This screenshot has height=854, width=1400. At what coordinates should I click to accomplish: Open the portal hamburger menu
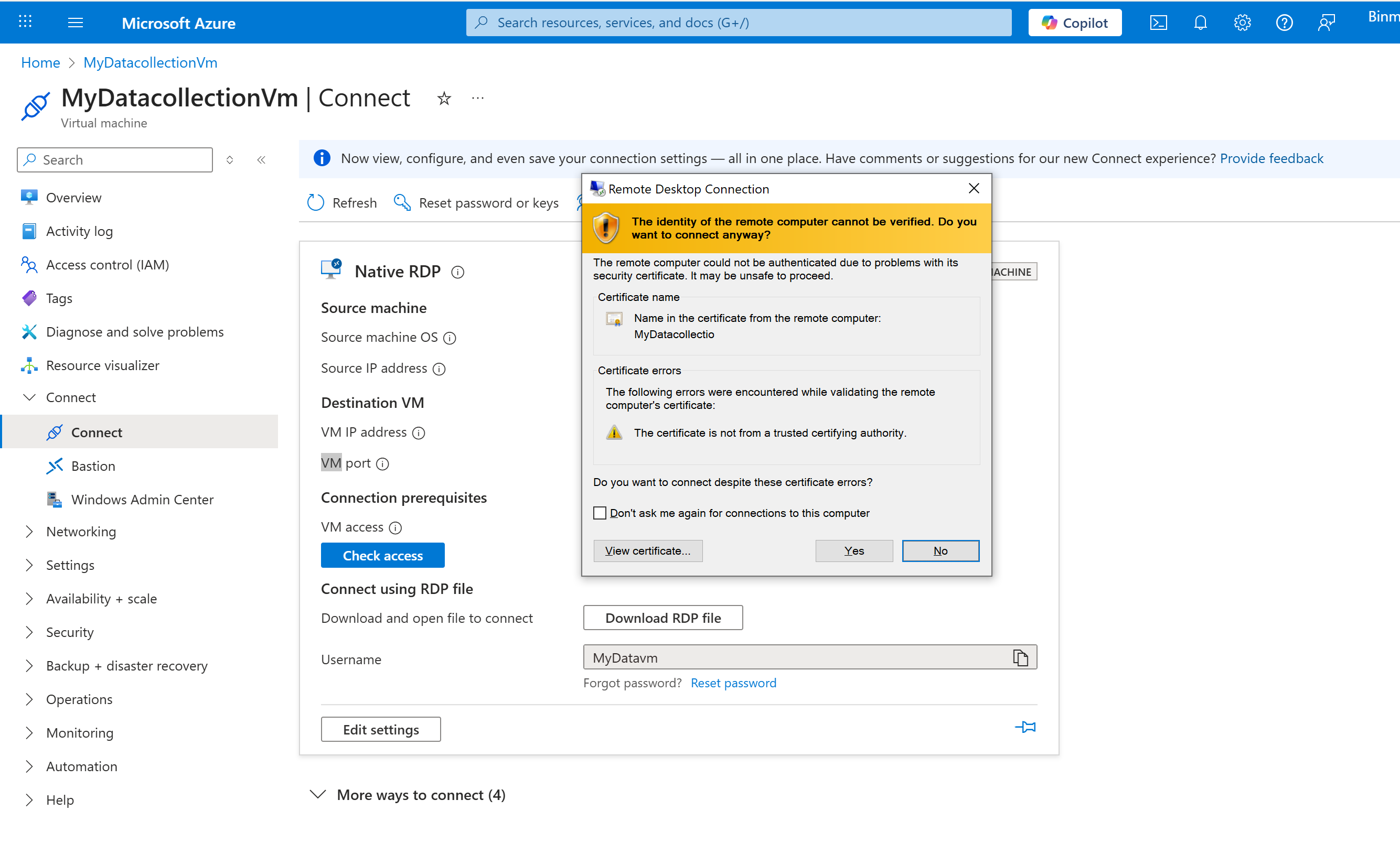[x=75, y=23]
